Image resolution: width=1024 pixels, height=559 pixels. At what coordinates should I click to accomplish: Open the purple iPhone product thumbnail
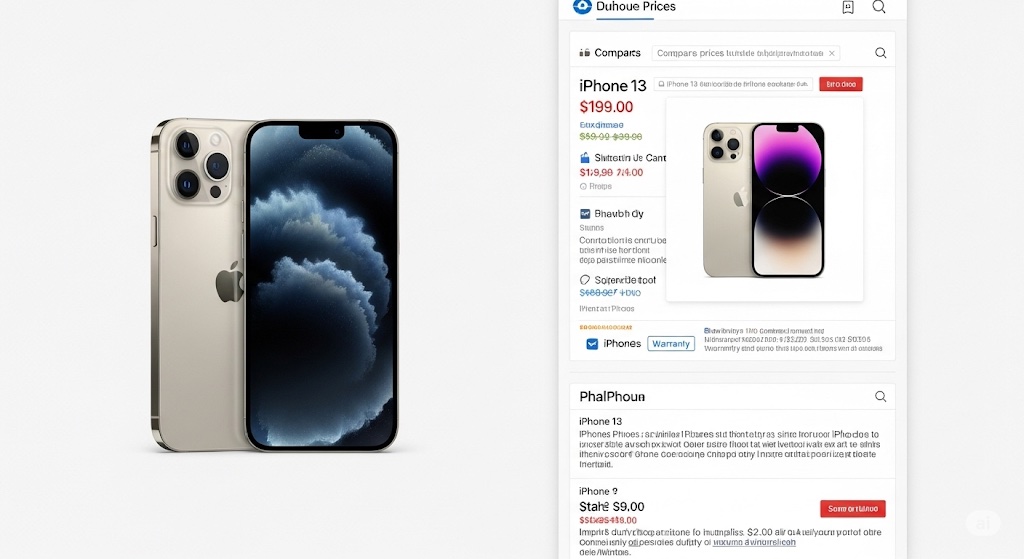(764, 199)
